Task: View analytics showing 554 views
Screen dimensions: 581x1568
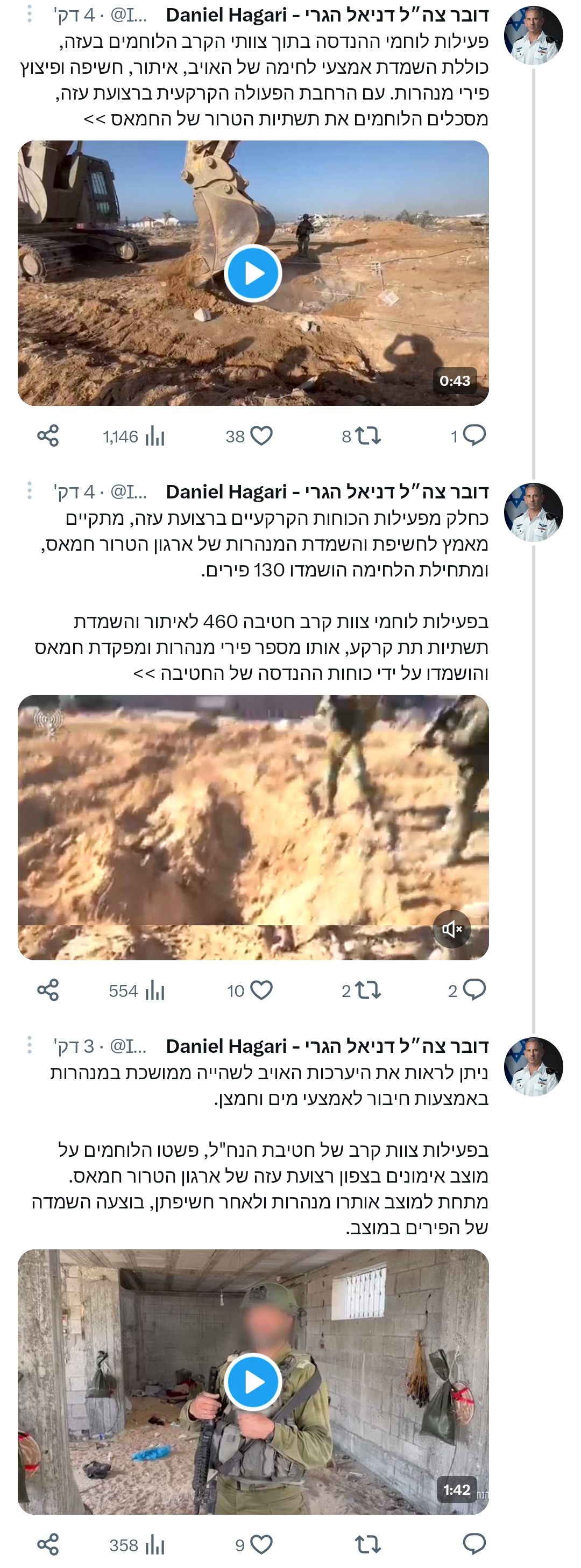Action: pos(137,991)
